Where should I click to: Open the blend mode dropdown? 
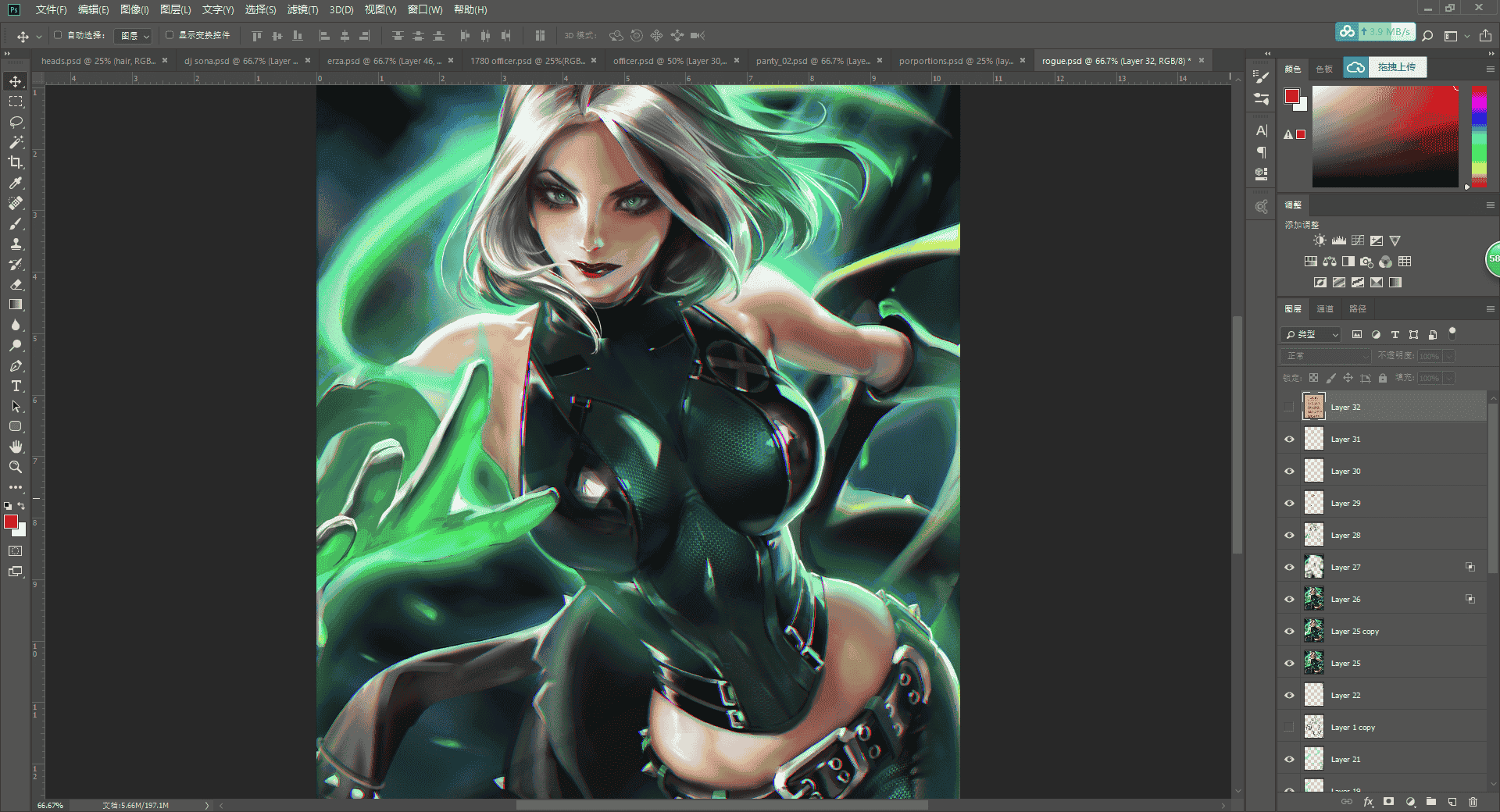tap(1326, 356)
